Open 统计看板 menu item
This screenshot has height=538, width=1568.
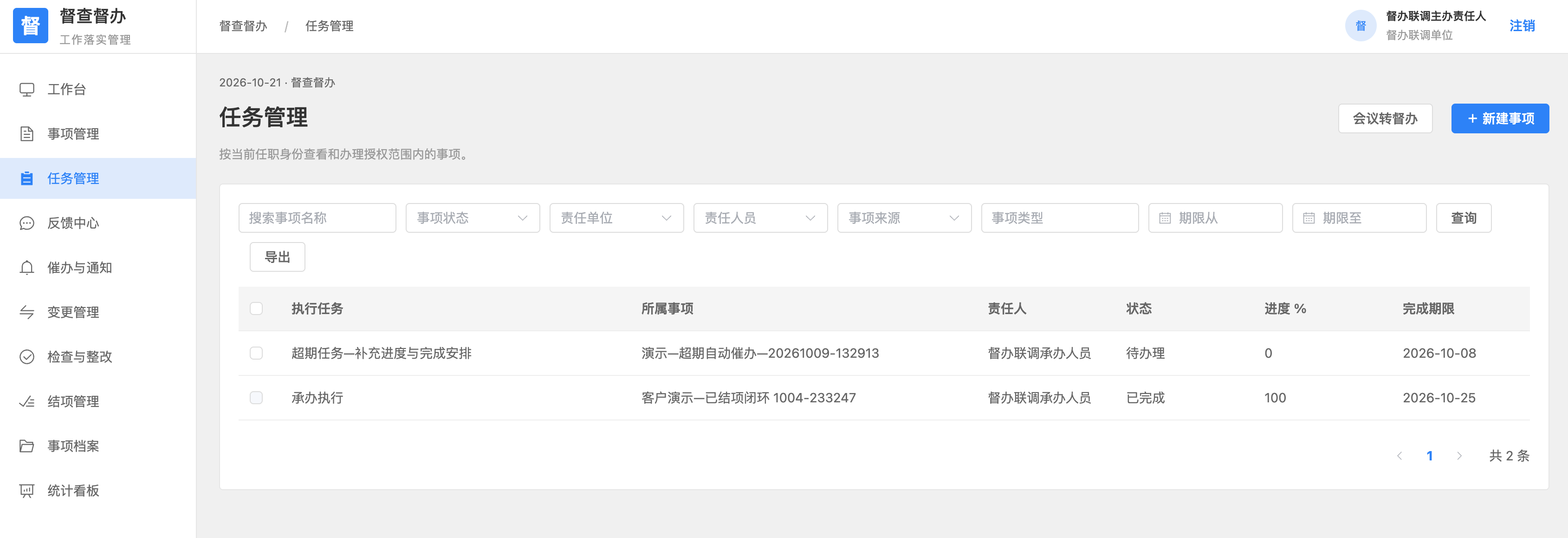(x=98, y=491)
